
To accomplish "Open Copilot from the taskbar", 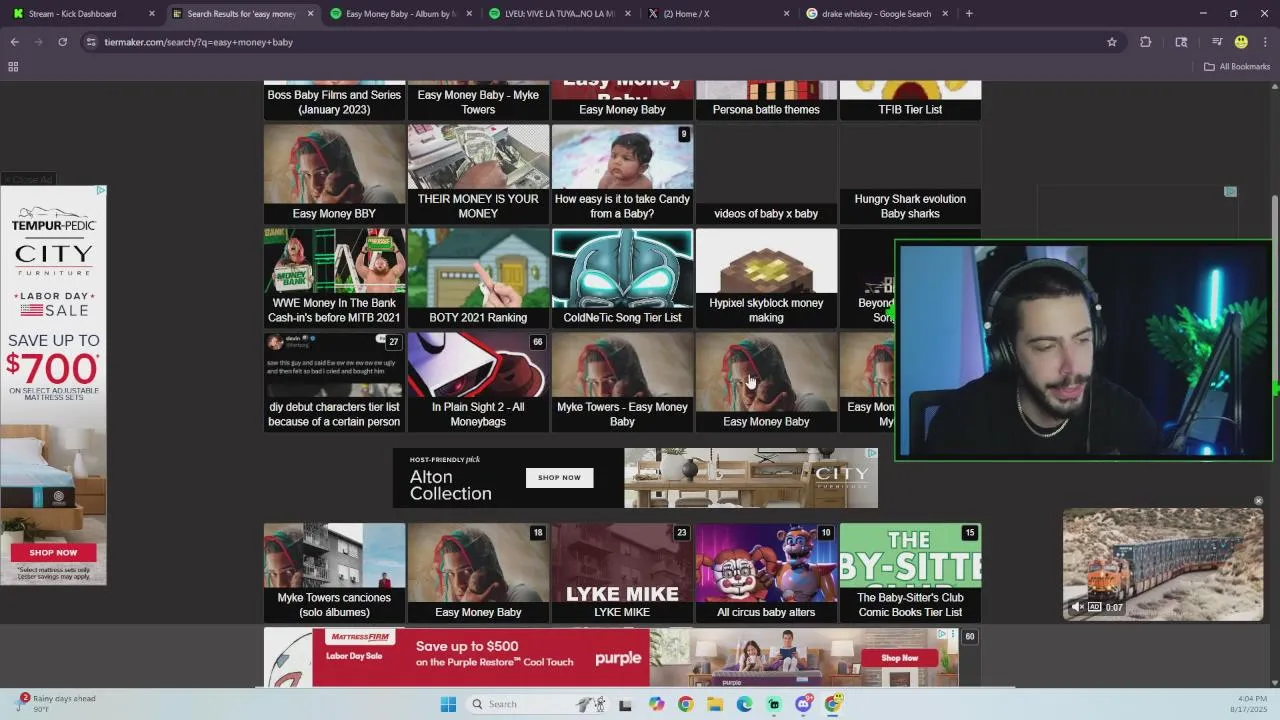I will click(656, 704).
